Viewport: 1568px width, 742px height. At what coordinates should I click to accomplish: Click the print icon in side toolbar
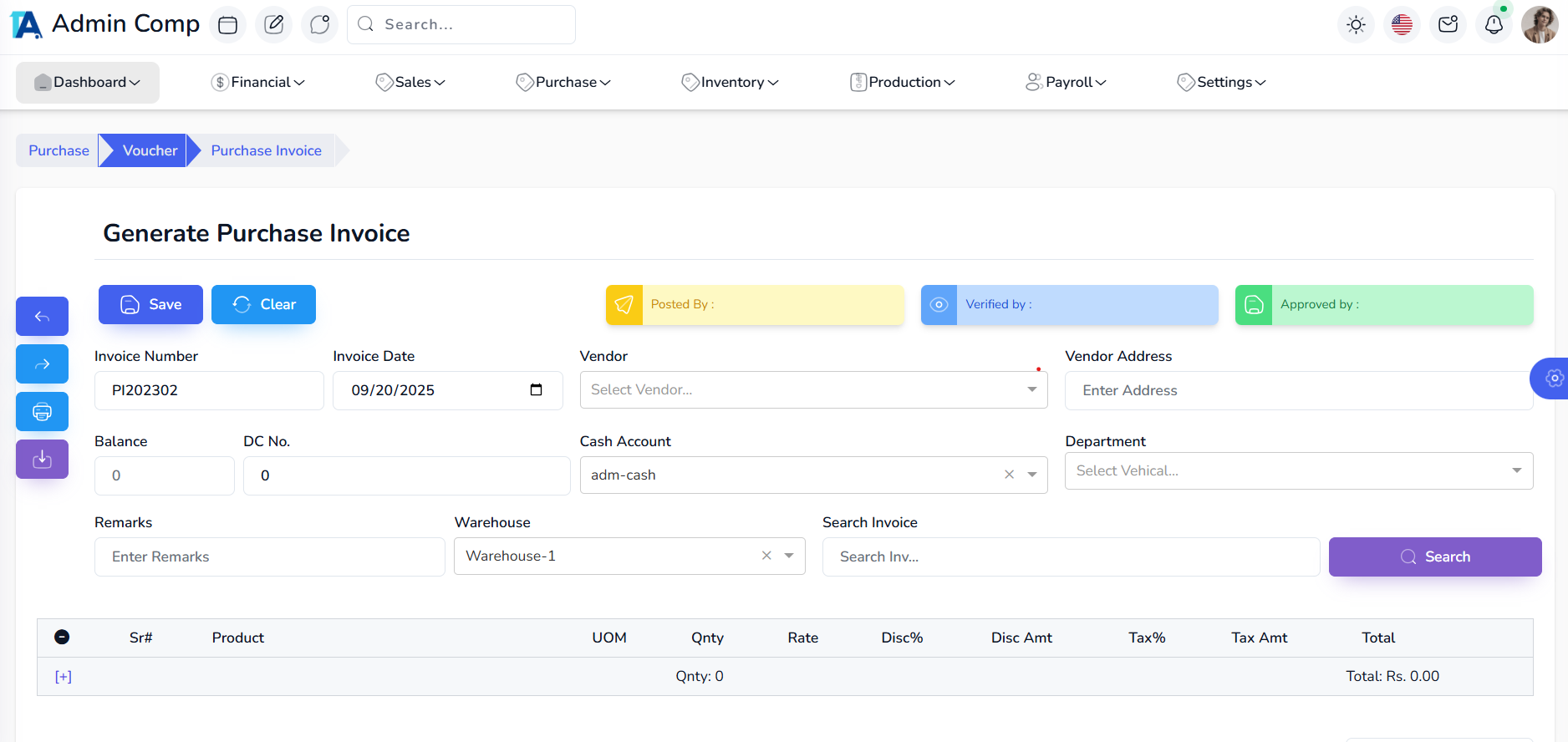tap(42, 412)
